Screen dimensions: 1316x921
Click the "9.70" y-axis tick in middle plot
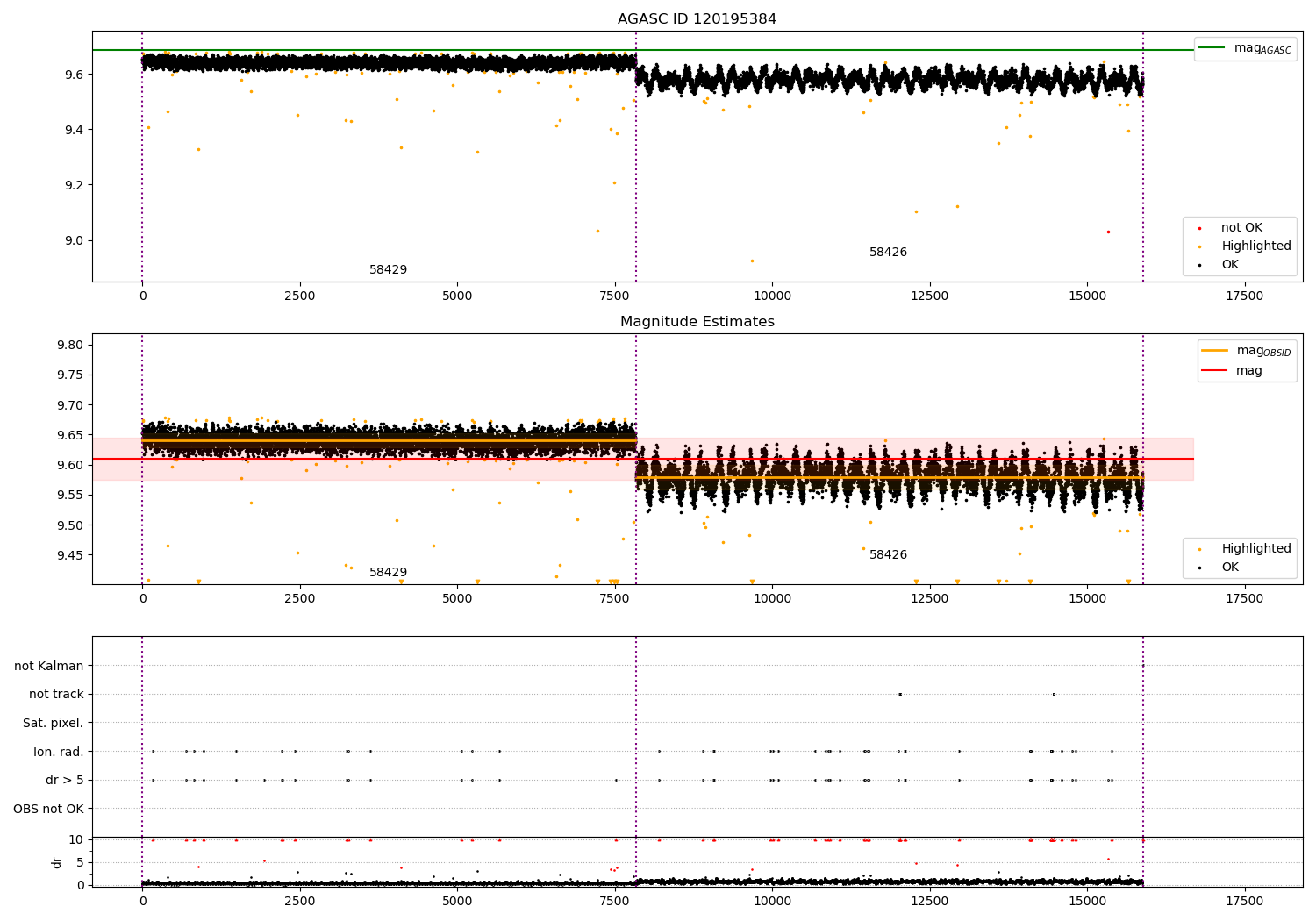70,405
